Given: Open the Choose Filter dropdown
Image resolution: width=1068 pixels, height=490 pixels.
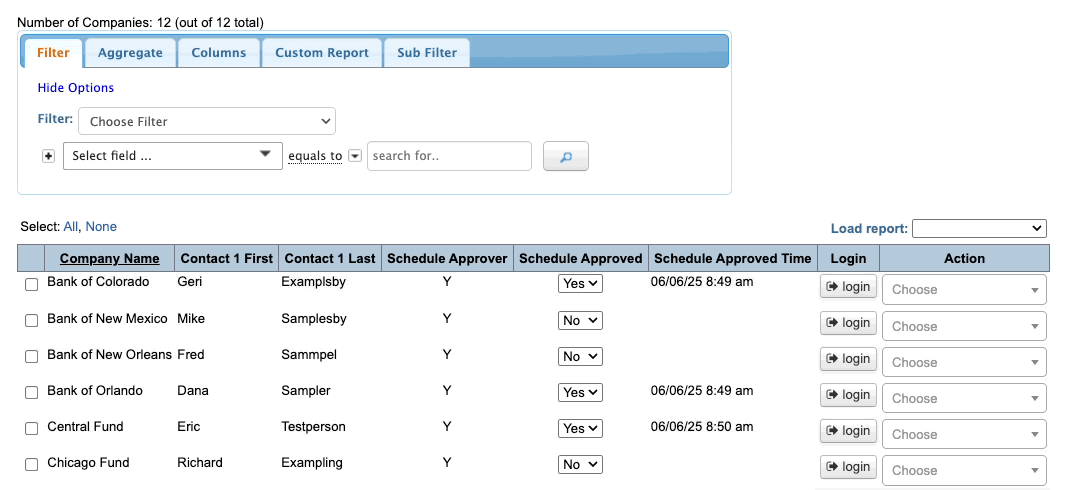Looking at the screenshot, I should coord(207,121).
